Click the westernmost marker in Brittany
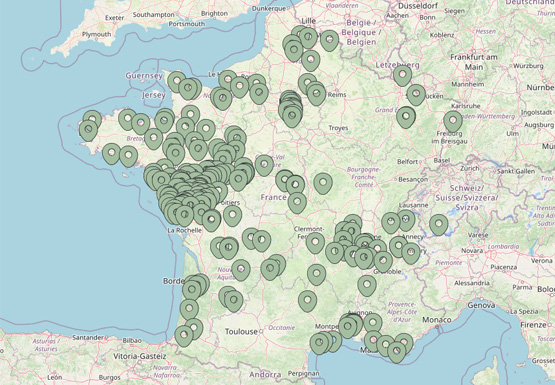Viewport: 555px width, 385px height. (88, 131)
